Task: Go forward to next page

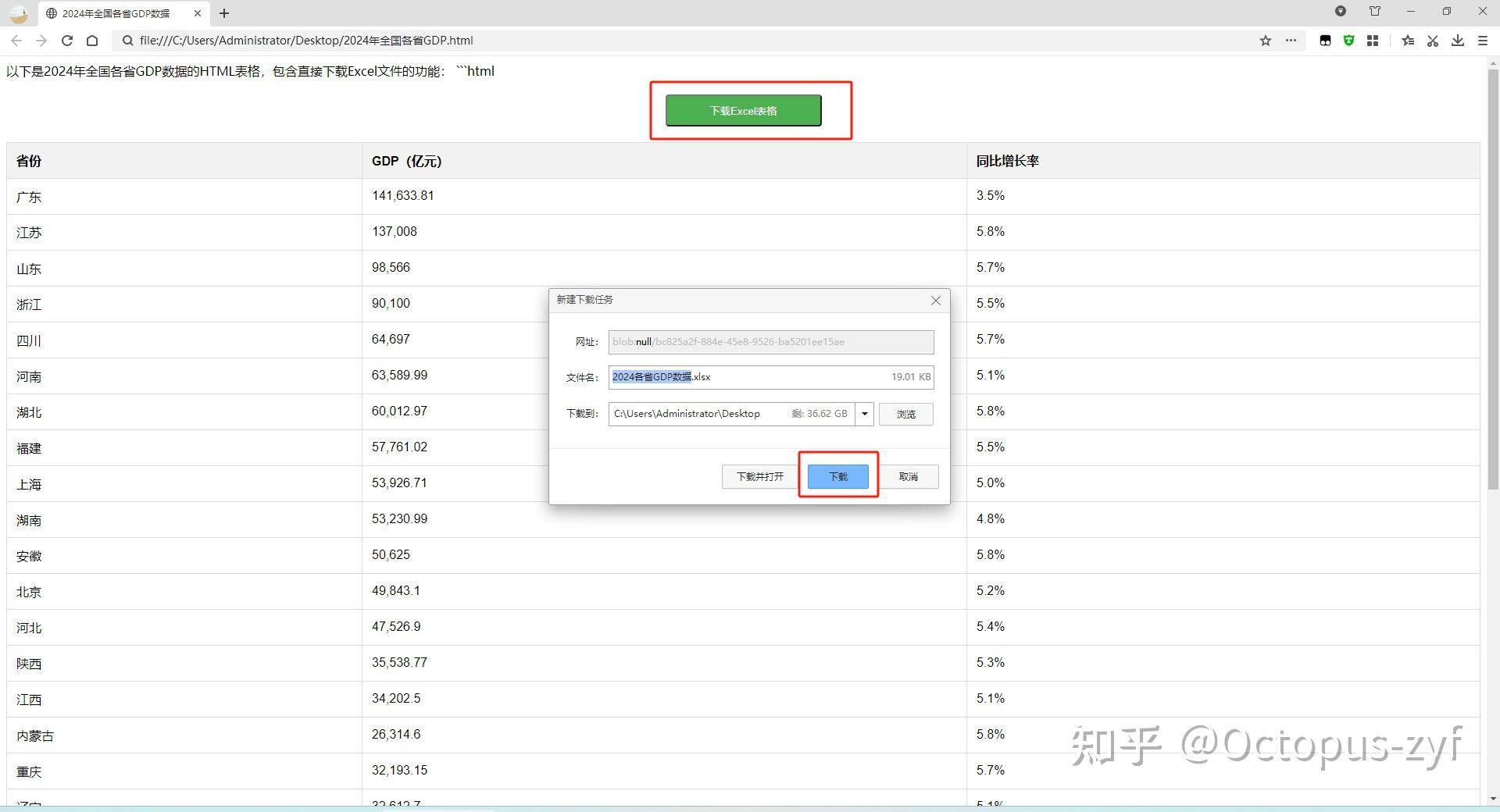Action: click(x=41, y=41)
